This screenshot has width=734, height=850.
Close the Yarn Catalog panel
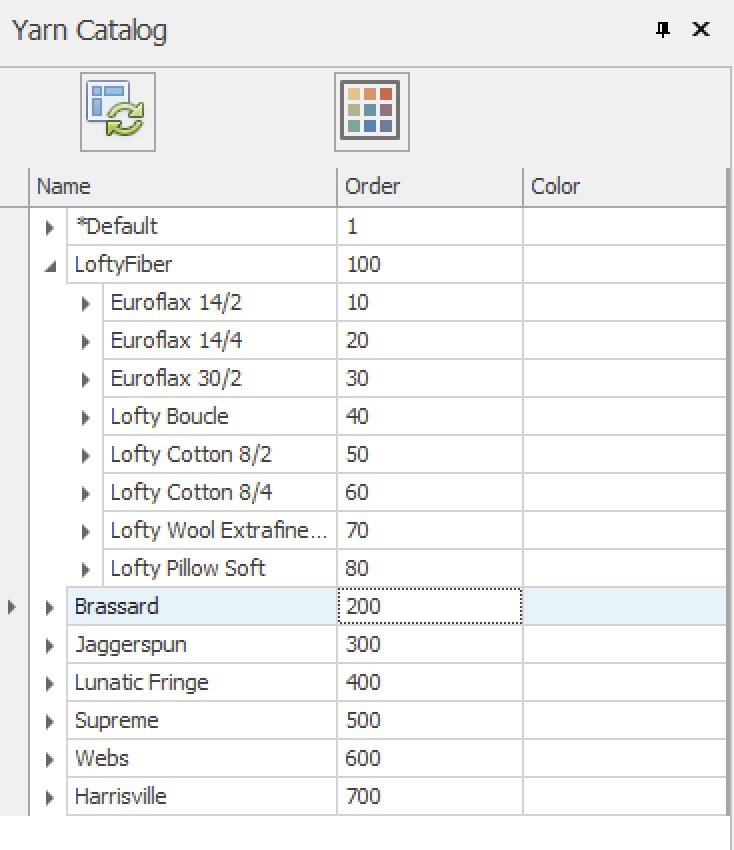click(701, 30)
